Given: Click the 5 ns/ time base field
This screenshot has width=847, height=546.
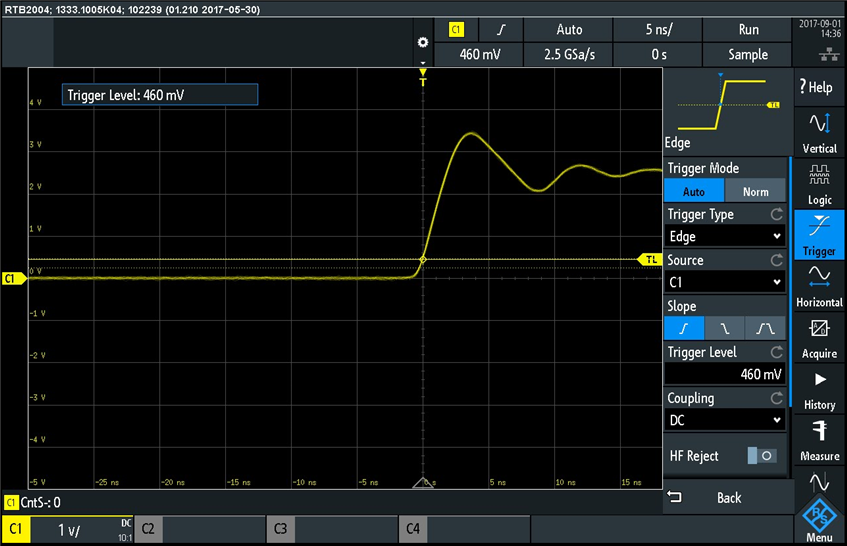Looking at the screenshot, I should click(x=658, y=30).
